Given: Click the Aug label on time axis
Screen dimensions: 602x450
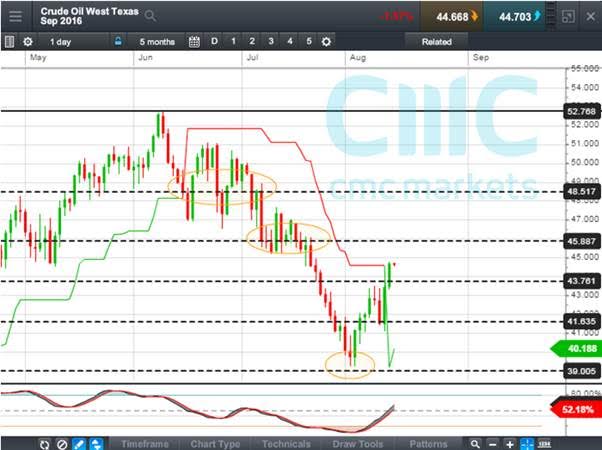Looking at the screenshot, I should [357, 58].
